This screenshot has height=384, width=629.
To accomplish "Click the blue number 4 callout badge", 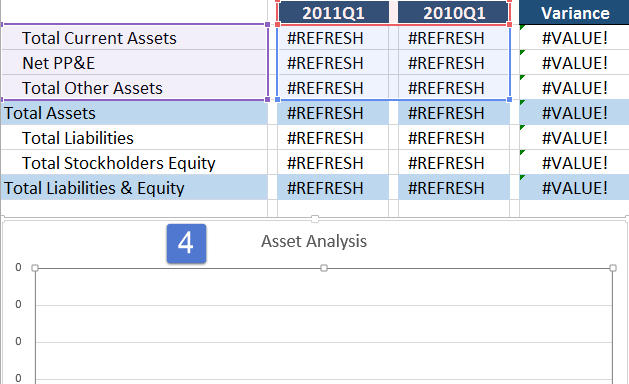I will point(187,244).
